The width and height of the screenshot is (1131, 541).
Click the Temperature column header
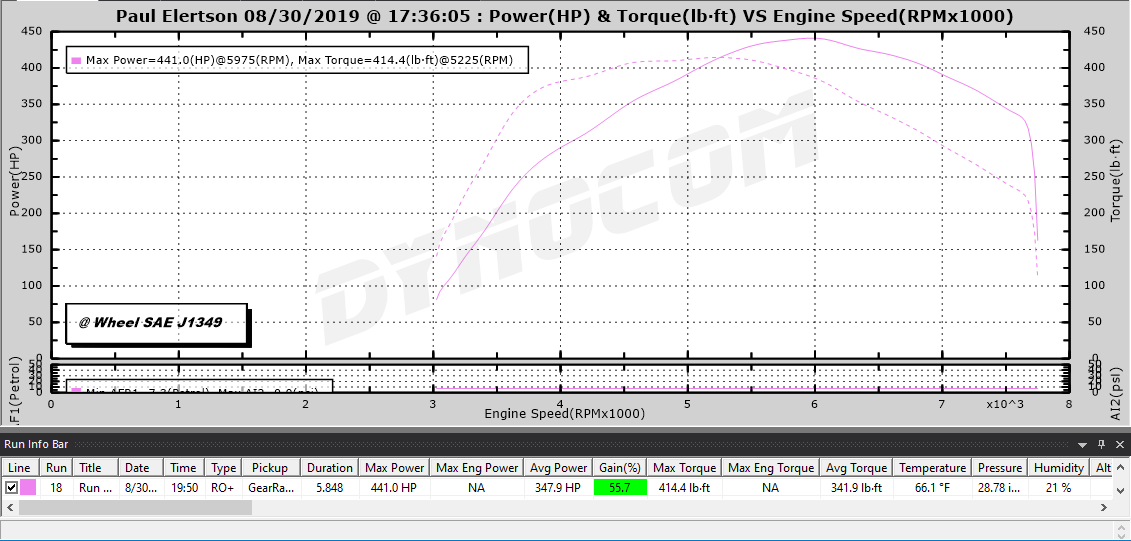pos(932,468)
